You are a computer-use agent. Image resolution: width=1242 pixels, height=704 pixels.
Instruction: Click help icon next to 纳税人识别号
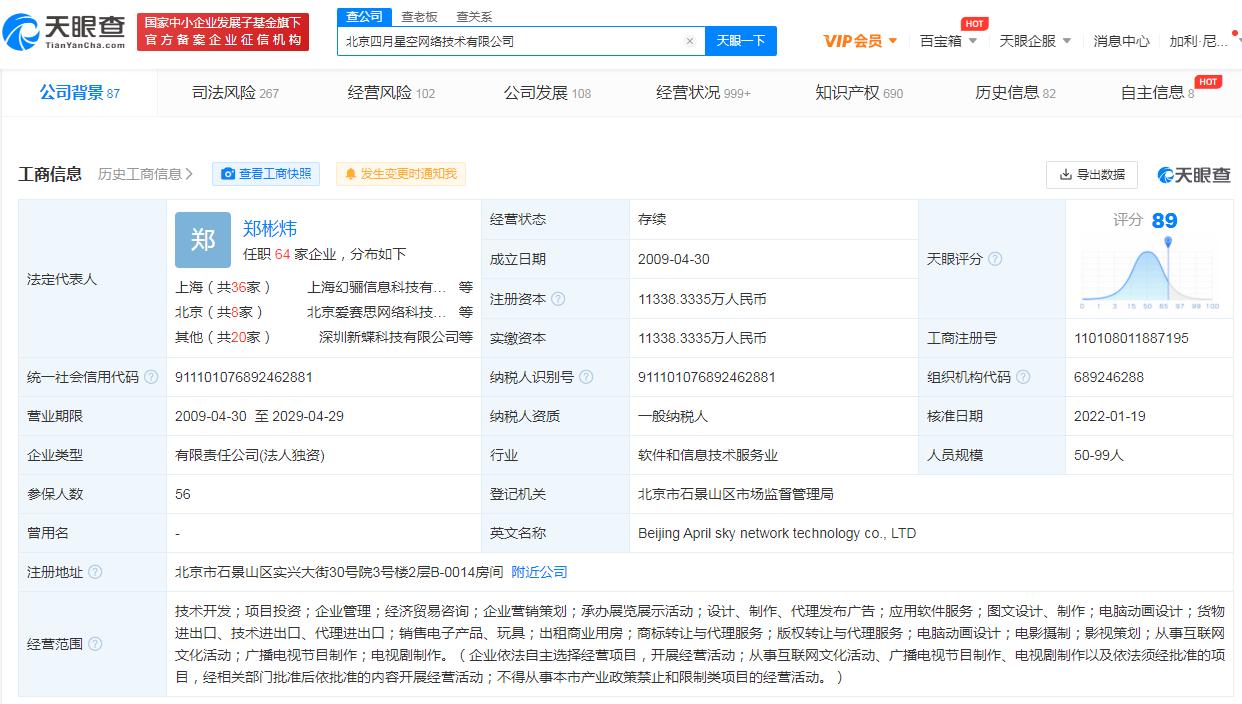(586, 377)
